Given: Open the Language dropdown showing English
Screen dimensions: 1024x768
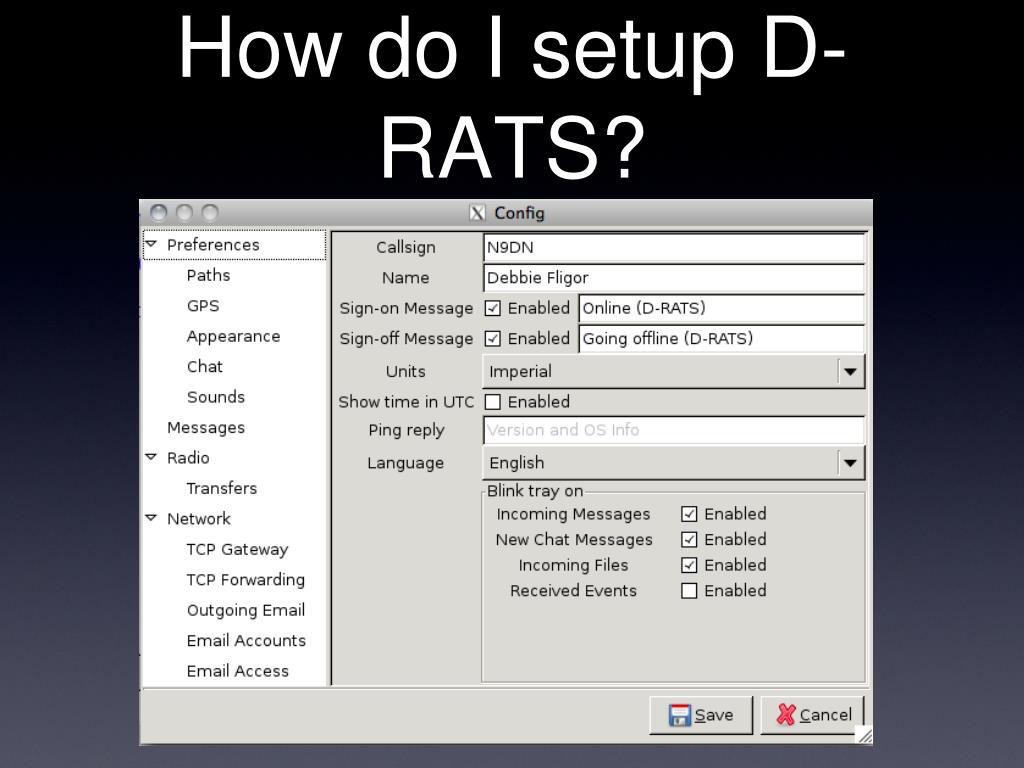Looking at the screenshot, I should click(x=673, y=463).
